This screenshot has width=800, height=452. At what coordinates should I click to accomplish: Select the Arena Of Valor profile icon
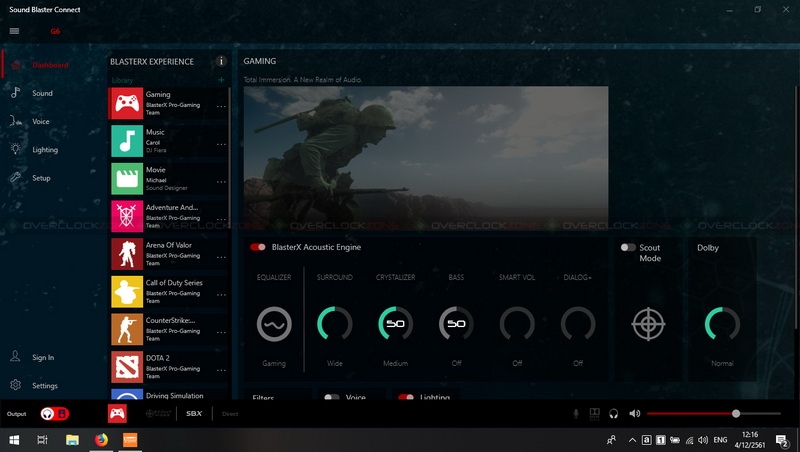point(127,254)
